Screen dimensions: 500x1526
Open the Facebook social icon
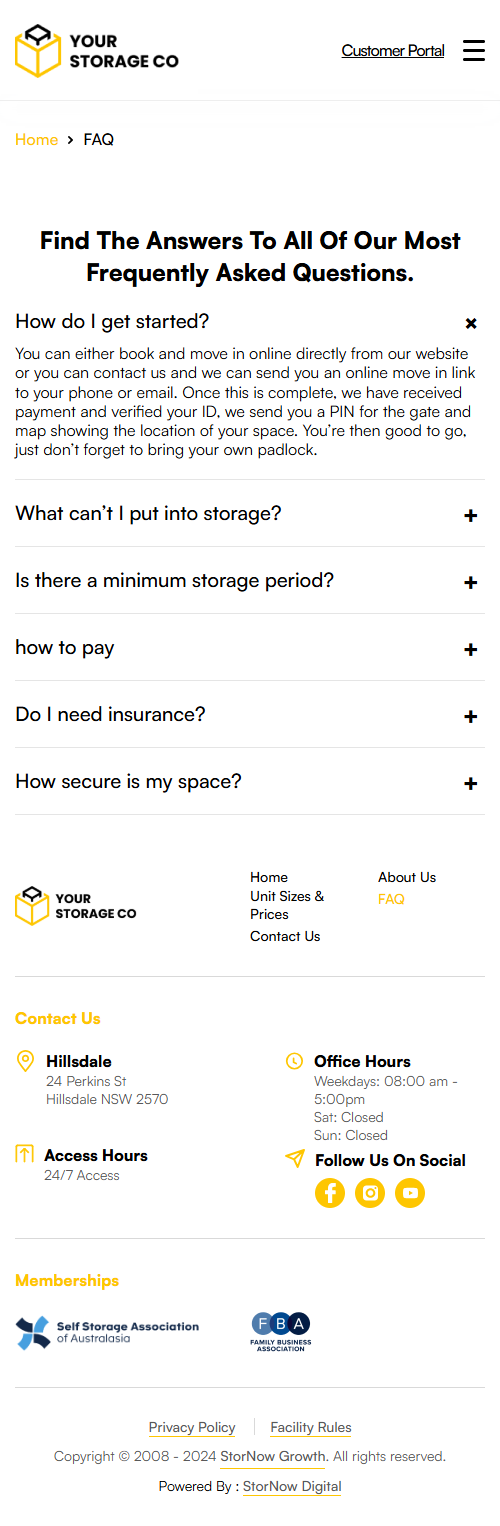[x=330, y=1193]
